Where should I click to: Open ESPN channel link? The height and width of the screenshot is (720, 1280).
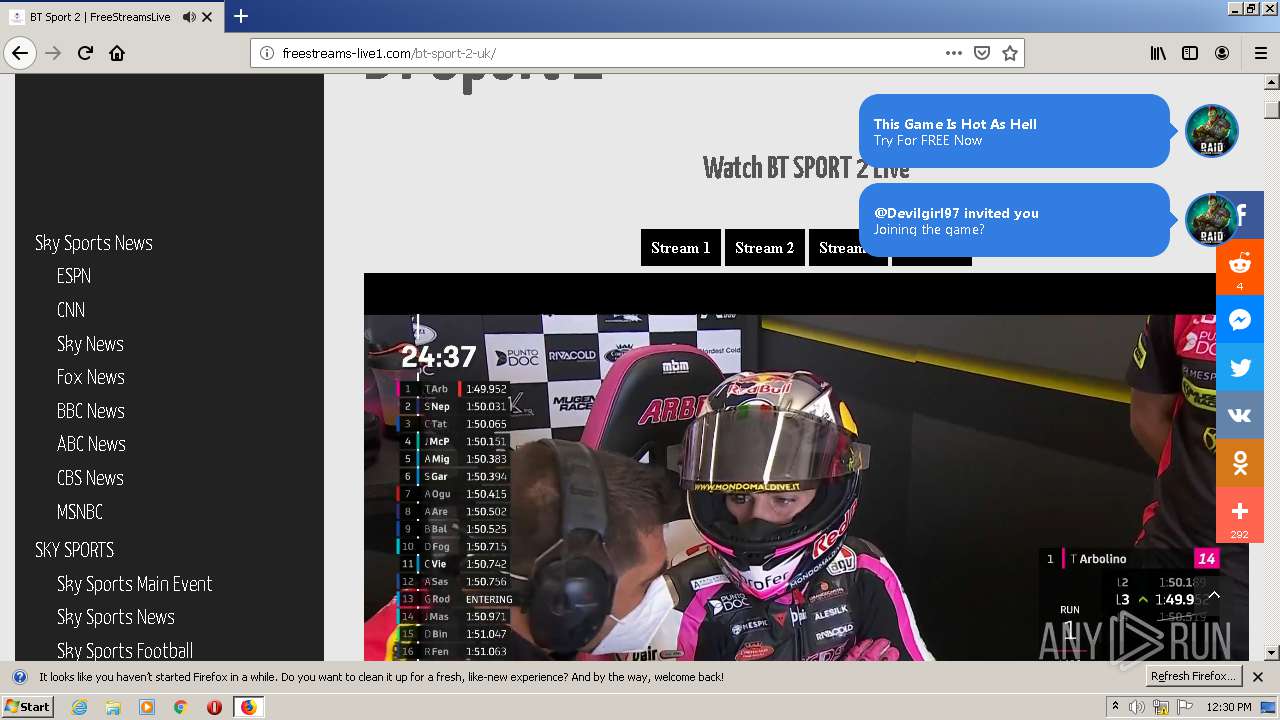74,276
